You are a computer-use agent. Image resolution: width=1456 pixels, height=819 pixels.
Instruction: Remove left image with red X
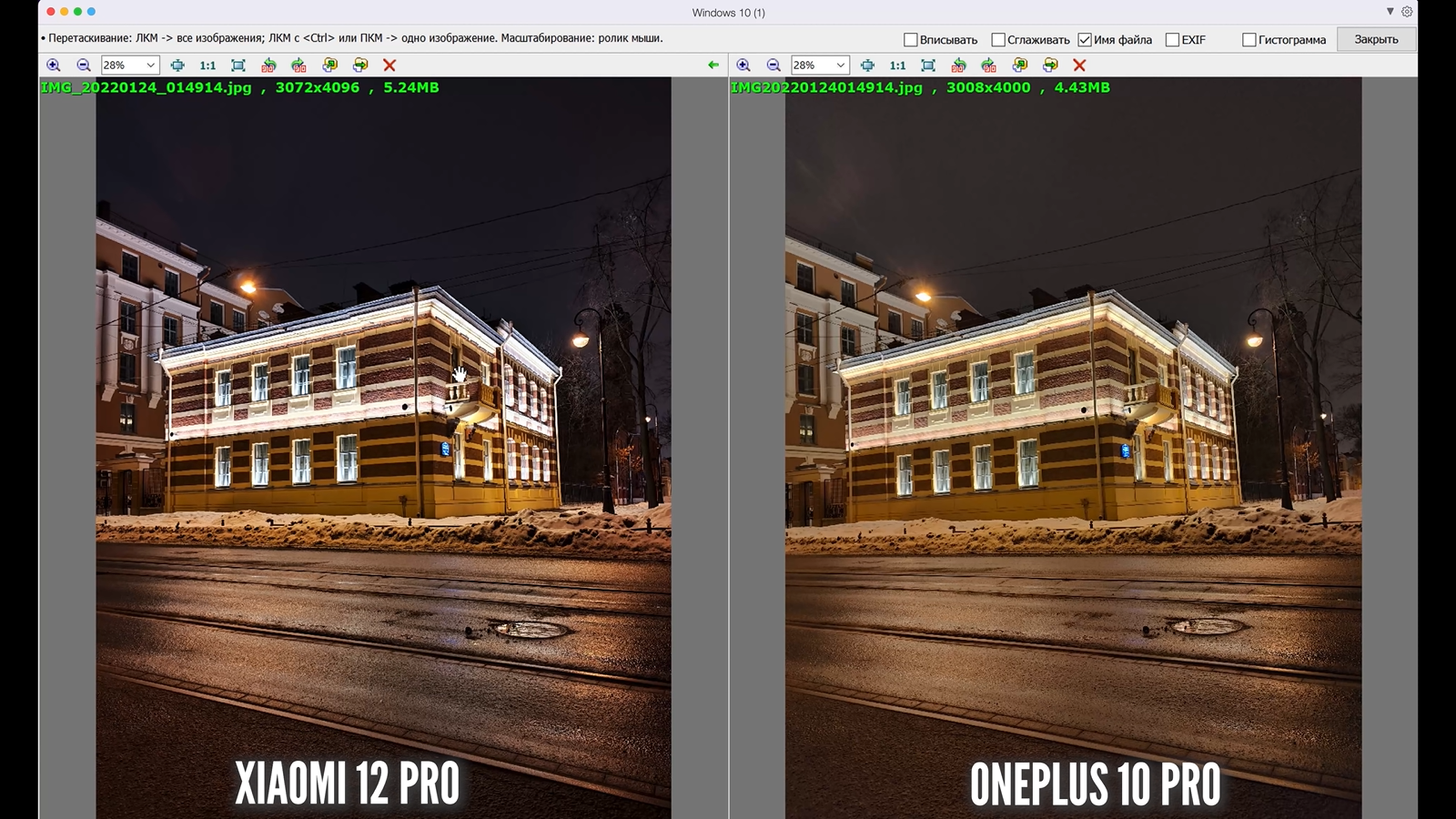point(389,66)
